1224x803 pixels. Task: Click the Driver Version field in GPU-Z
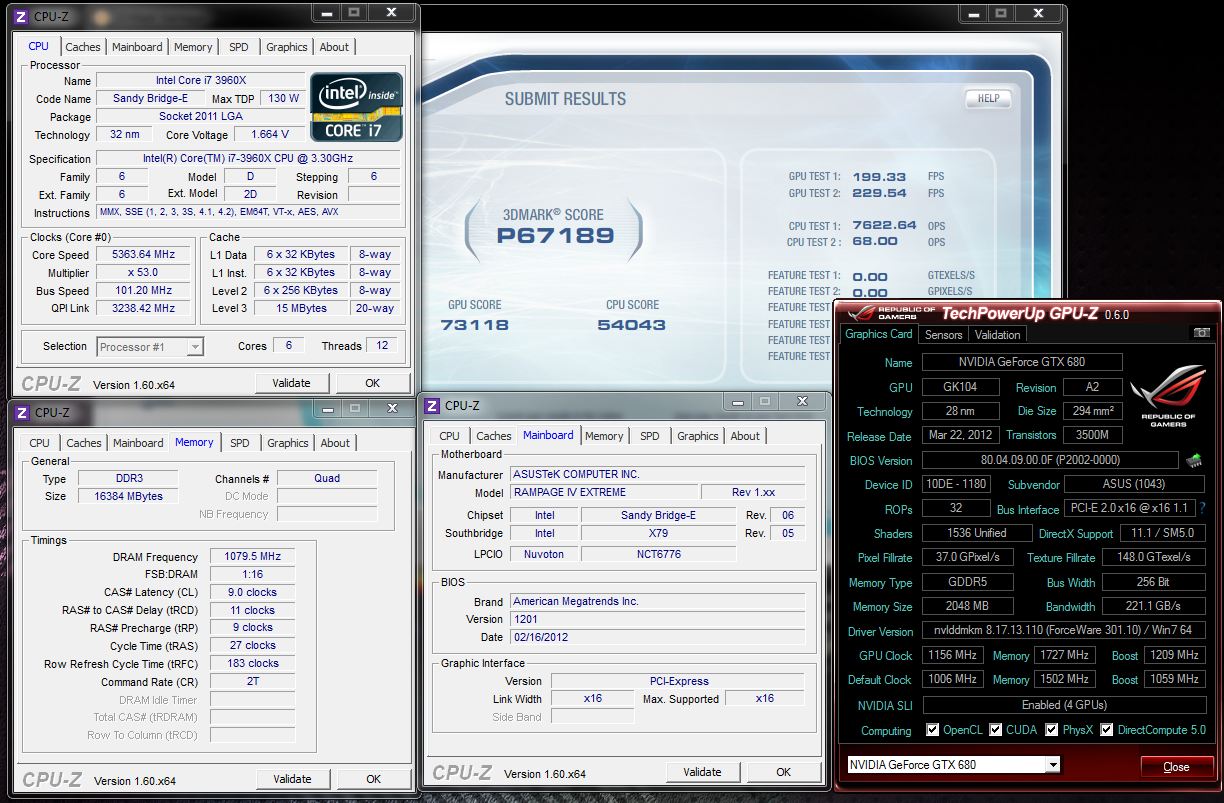point(1063,632)
